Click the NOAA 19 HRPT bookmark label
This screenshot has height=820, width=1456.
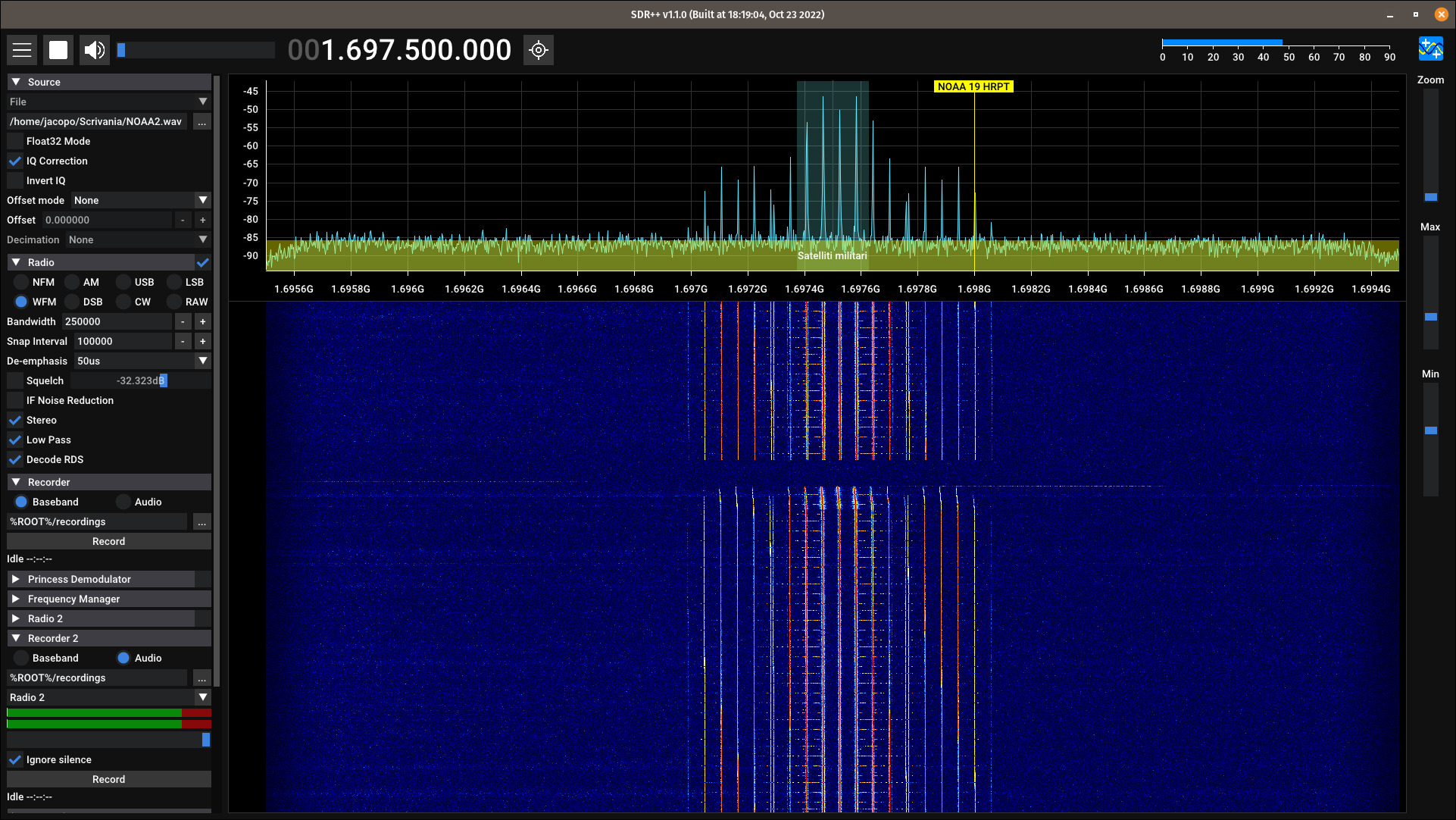(x=973, y=86)
